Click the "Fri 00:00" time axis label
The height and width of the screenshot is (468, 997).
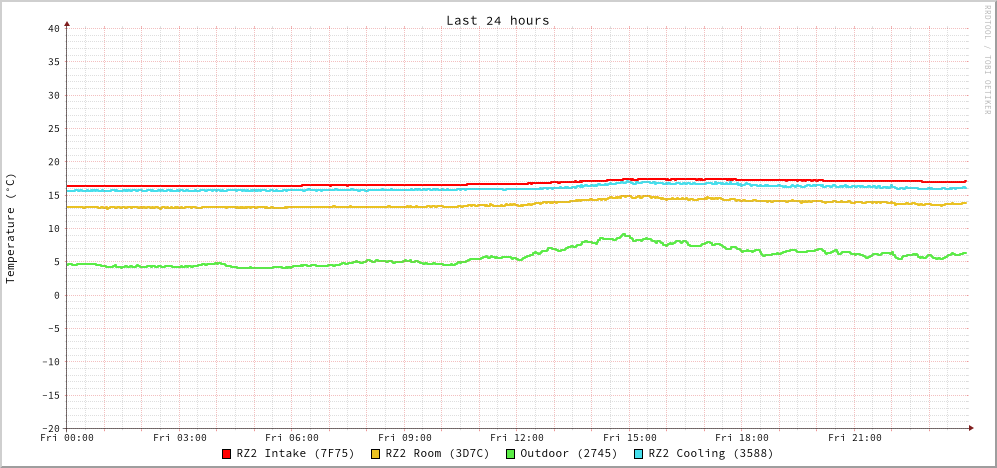[67, 438]
